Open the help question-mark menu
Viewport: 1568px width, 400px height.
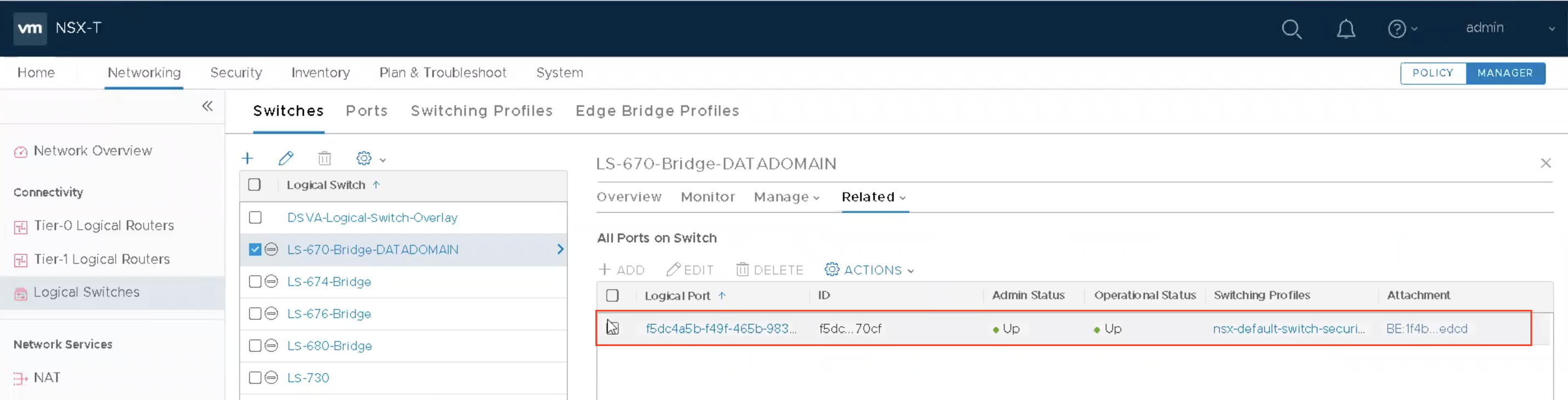coord(1402,28)
